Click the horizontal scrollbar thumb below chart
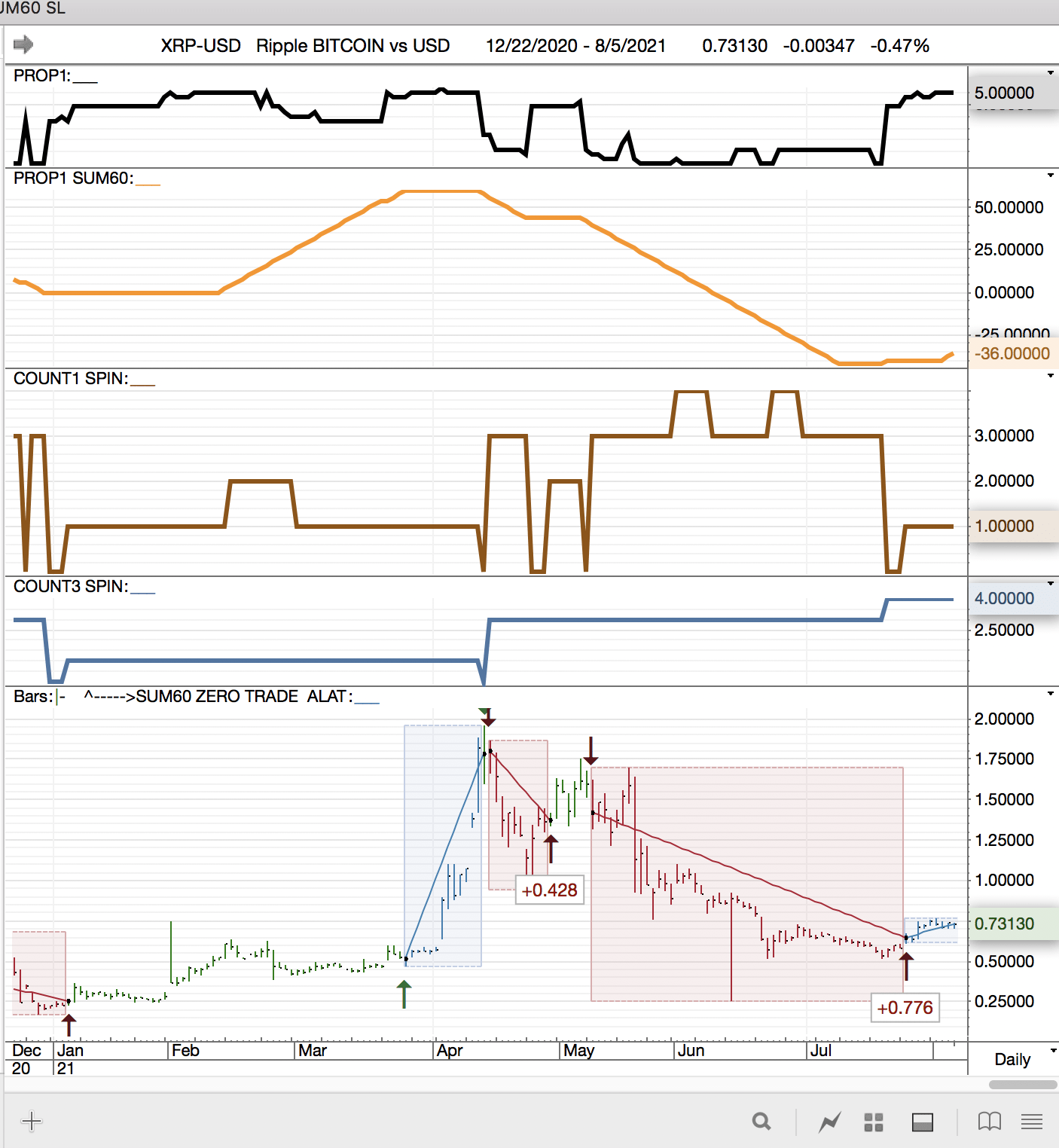The height and width of the screenshot is (1148, 1059). (x=1023, y=1085)
